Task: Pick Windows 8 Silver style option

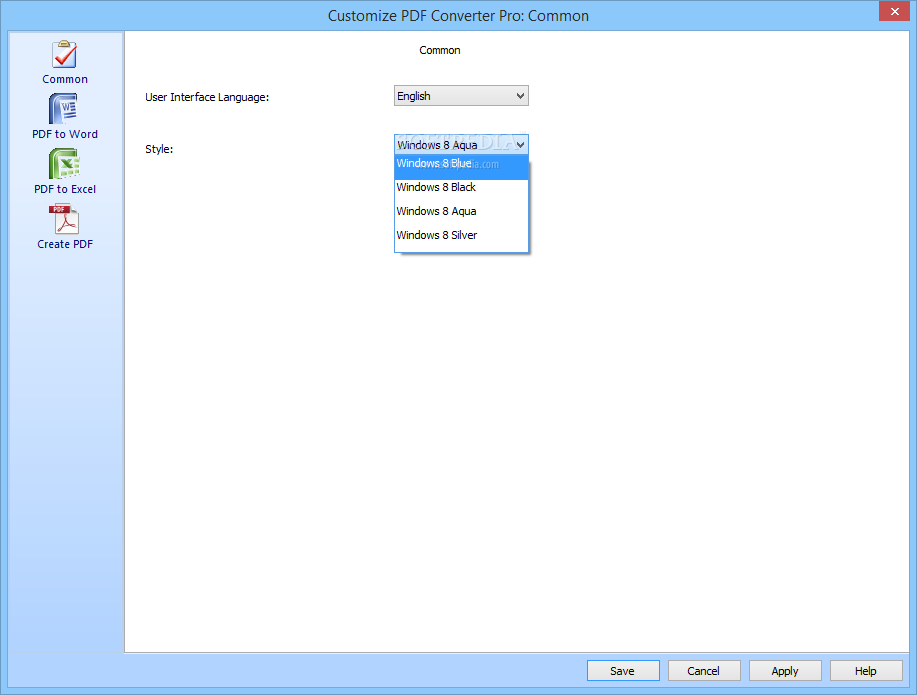Action: [x=461, y=235]
